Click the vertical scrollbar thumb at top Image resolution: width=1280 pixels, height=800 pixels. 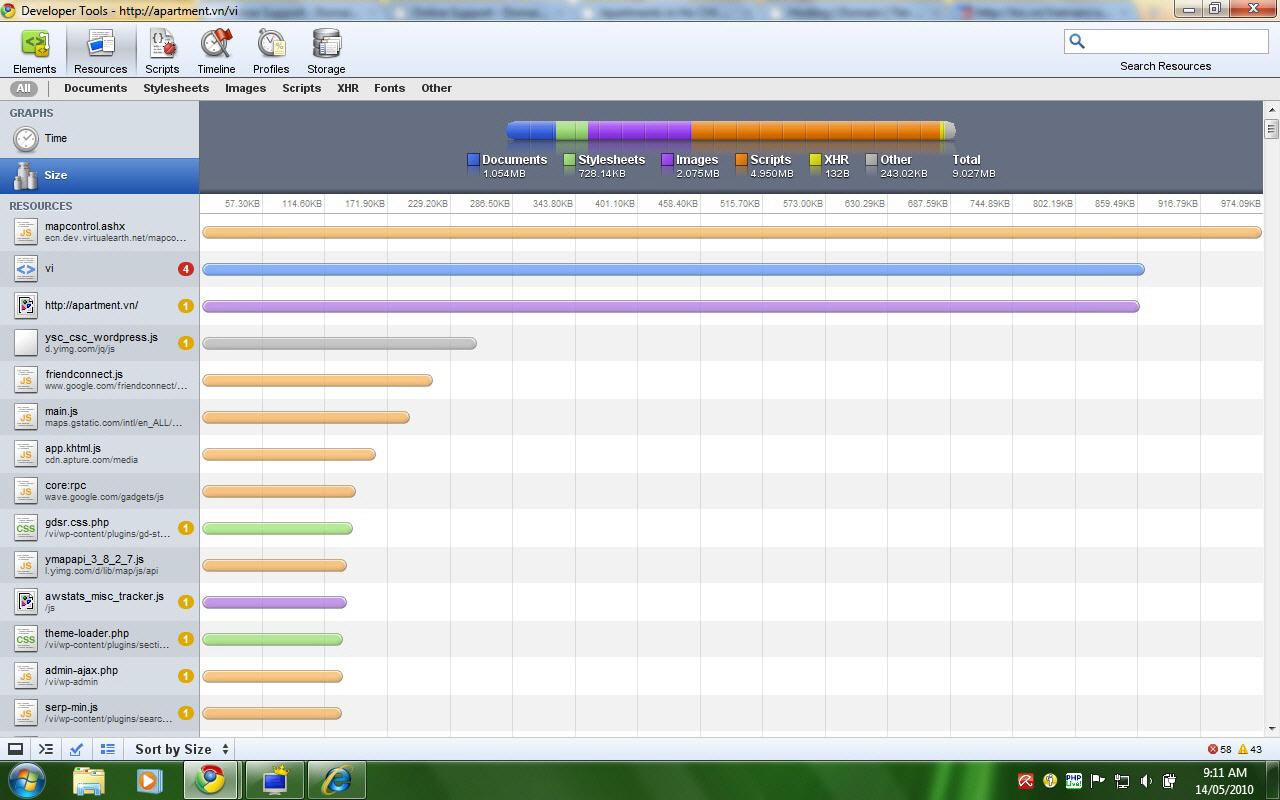(x=1272, y=129)
